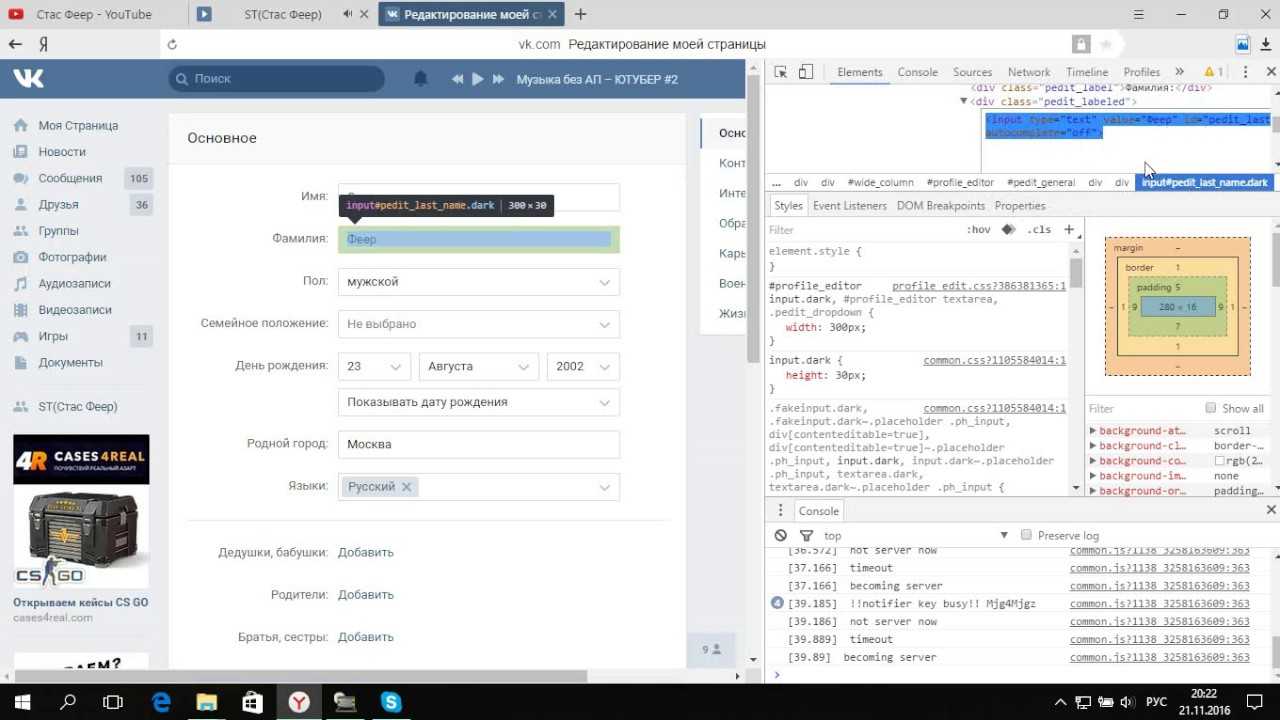Image resolution: width=1280 pixels, height=720 pixels.
Task: Open the Properties tab
Action: point(1020,205)
